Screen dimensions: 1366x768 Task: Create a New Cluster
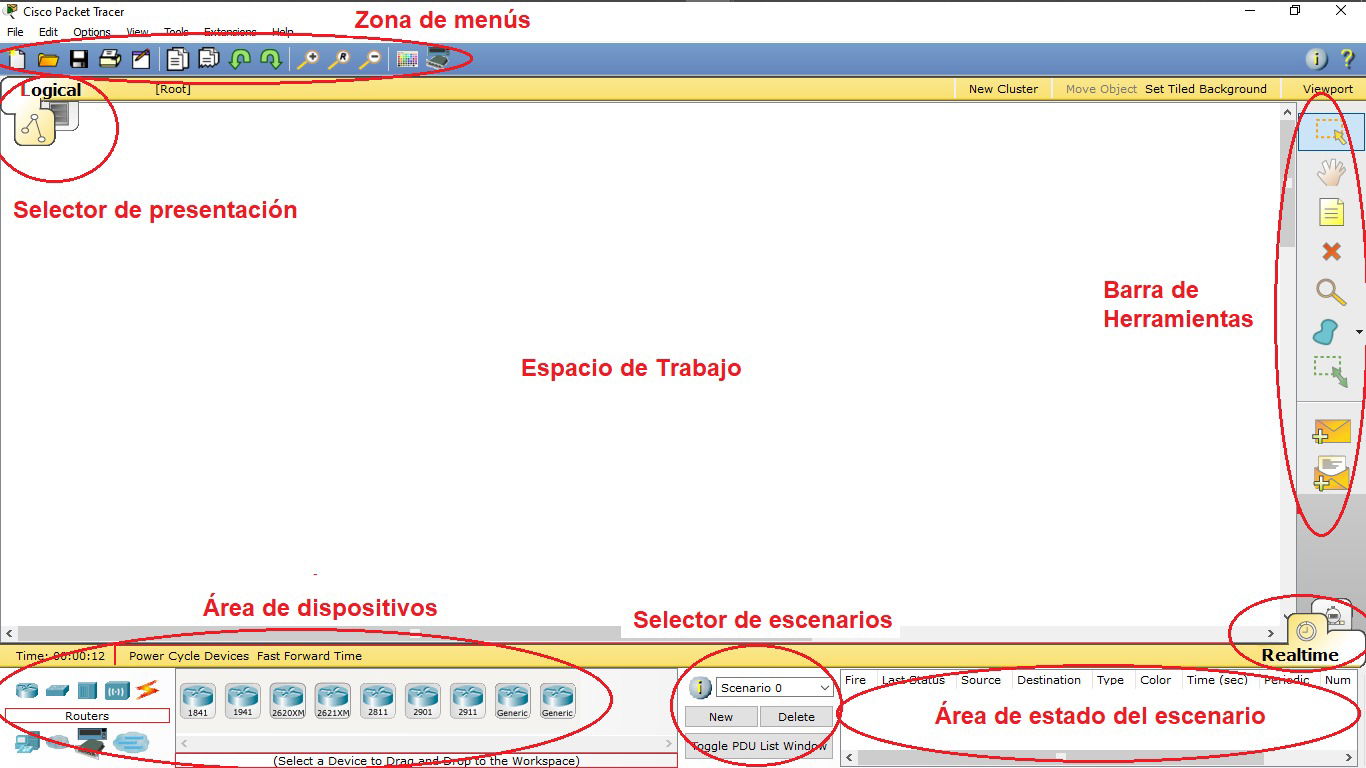point(1003,88)
